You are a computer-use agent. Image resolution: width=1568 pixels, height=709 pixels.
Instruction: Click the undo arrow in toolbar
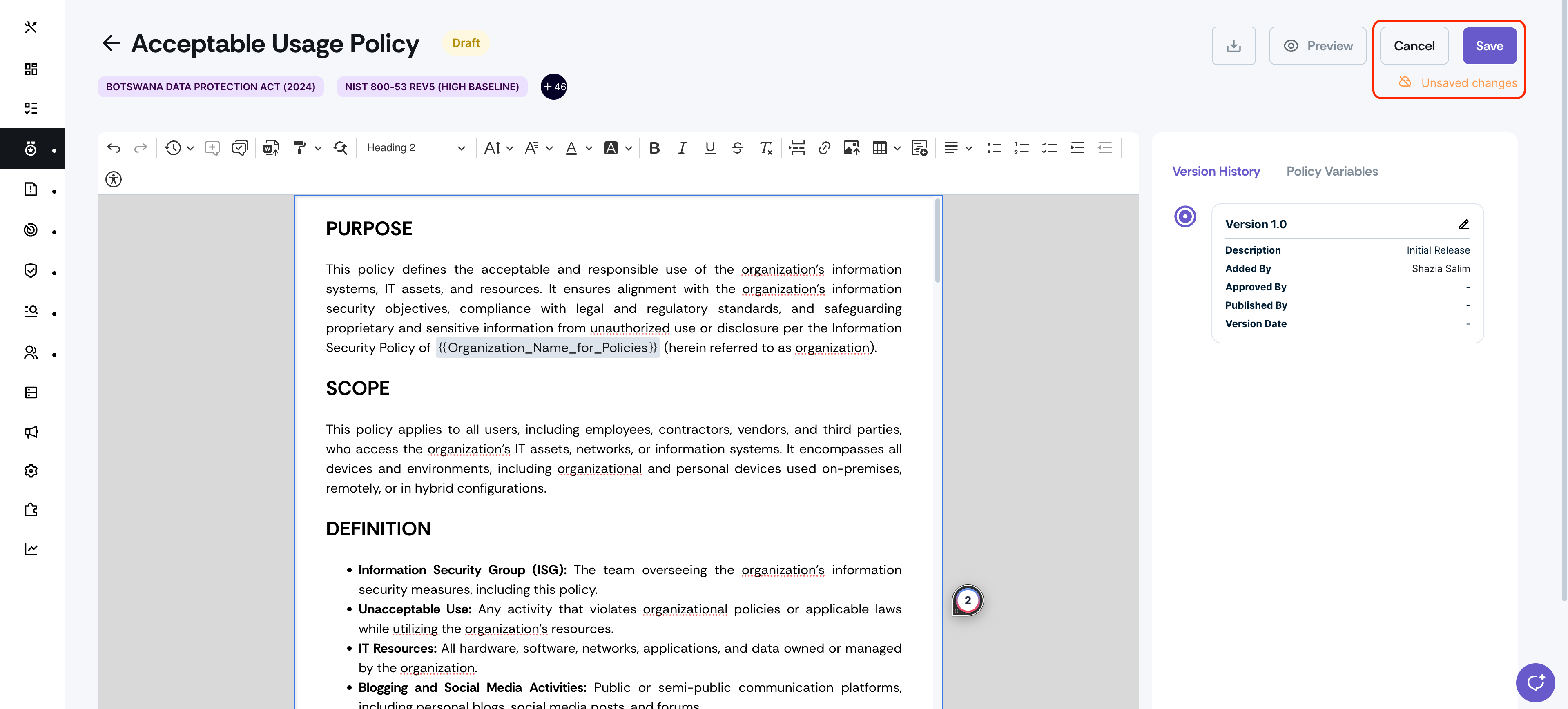coord(113,148)
